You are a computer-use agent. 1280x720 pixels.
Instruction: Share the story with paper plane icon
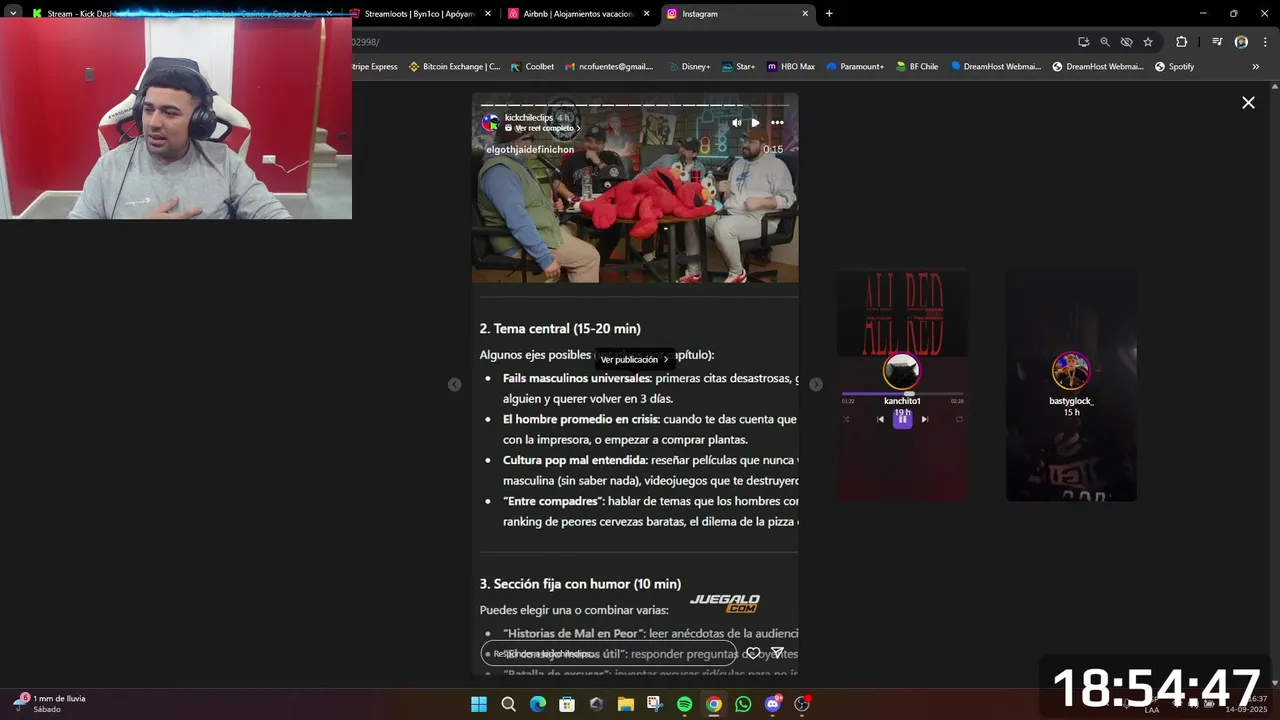click(x=777, y=653)
